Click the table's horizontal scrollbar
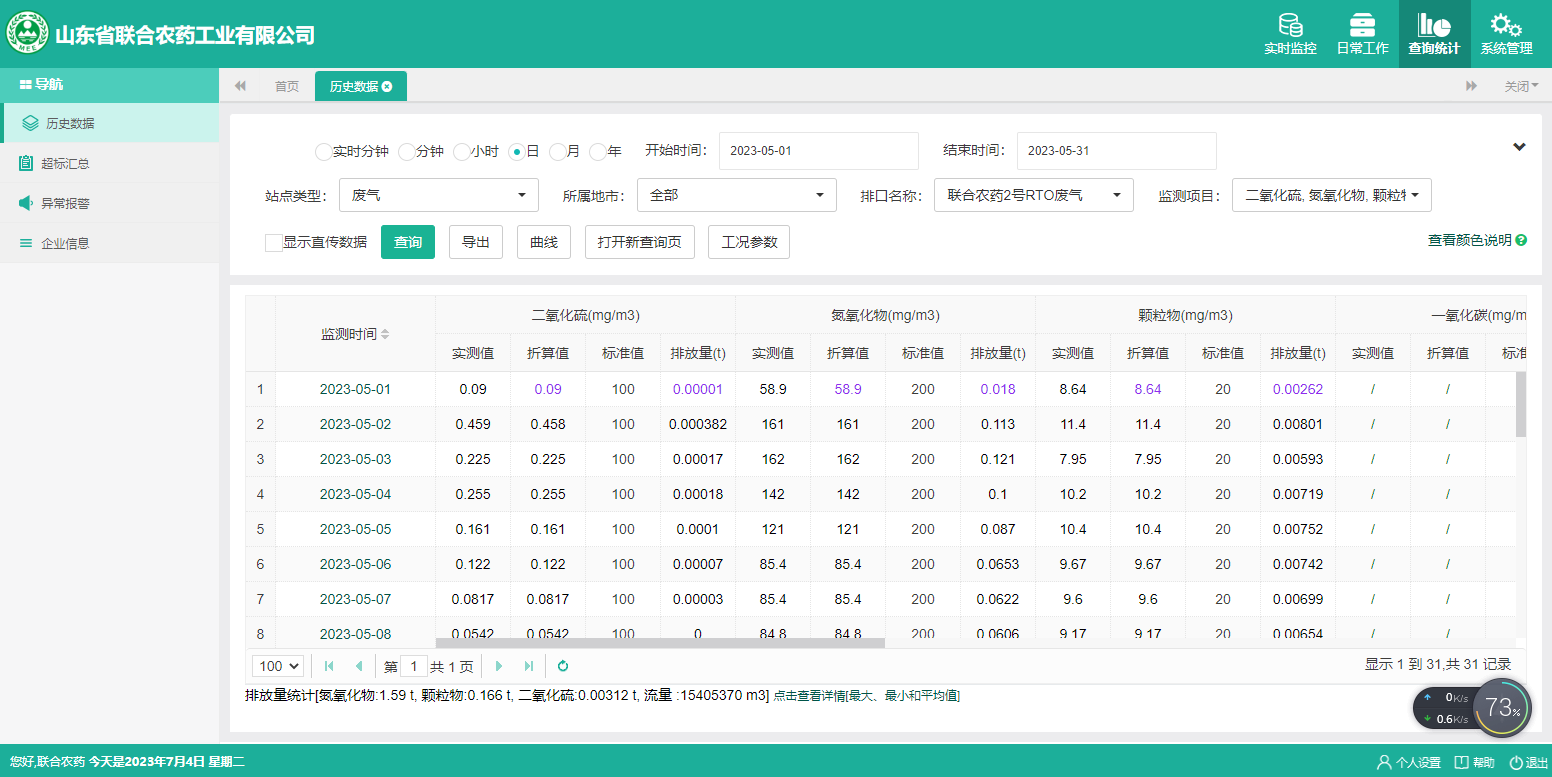Image resolution: width=1552 pixels, height=777 pixels. (x=660, y=643)
